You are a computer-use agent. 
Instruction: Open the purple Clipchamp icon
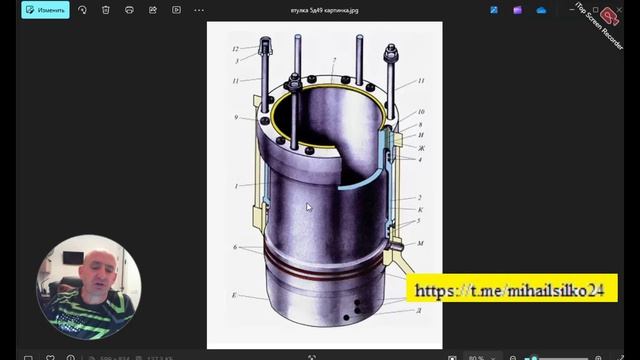pyautogui.click(x=518, y=10)
